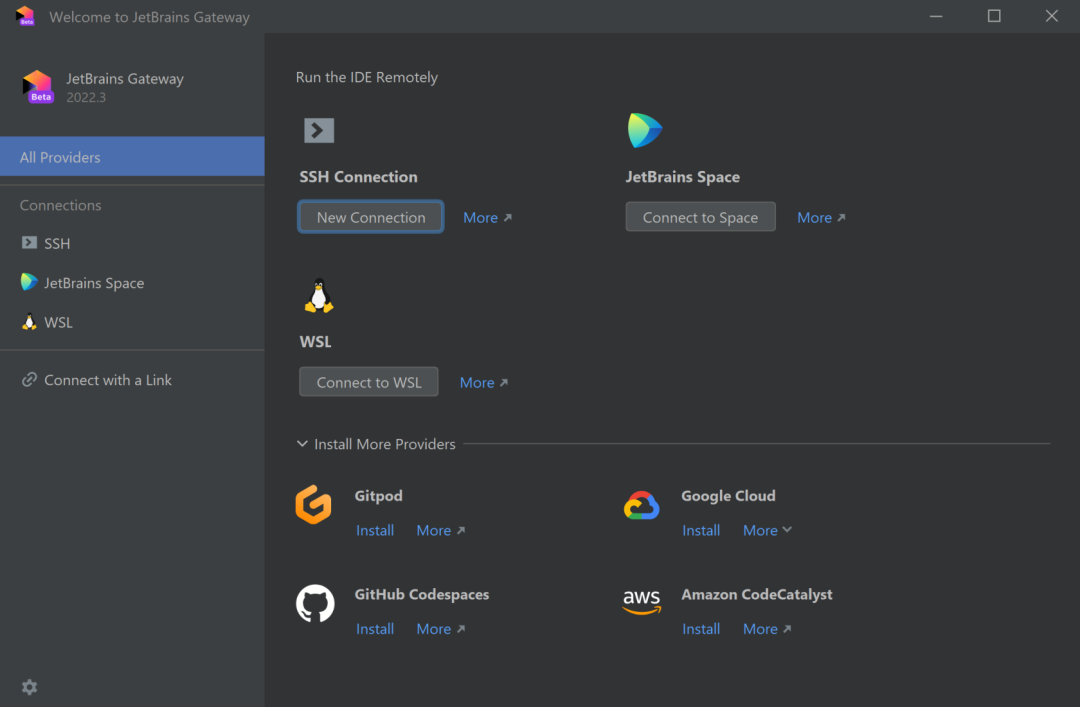This screenshot has height=707, width=1080.
Task: Open the More link for SSH Connection
Action: pos(488,218)
